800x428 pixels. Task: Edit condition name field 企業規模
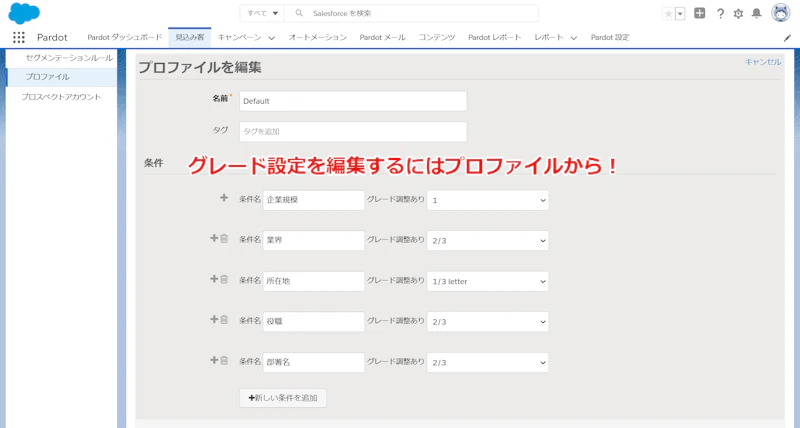tap(314, 200)
